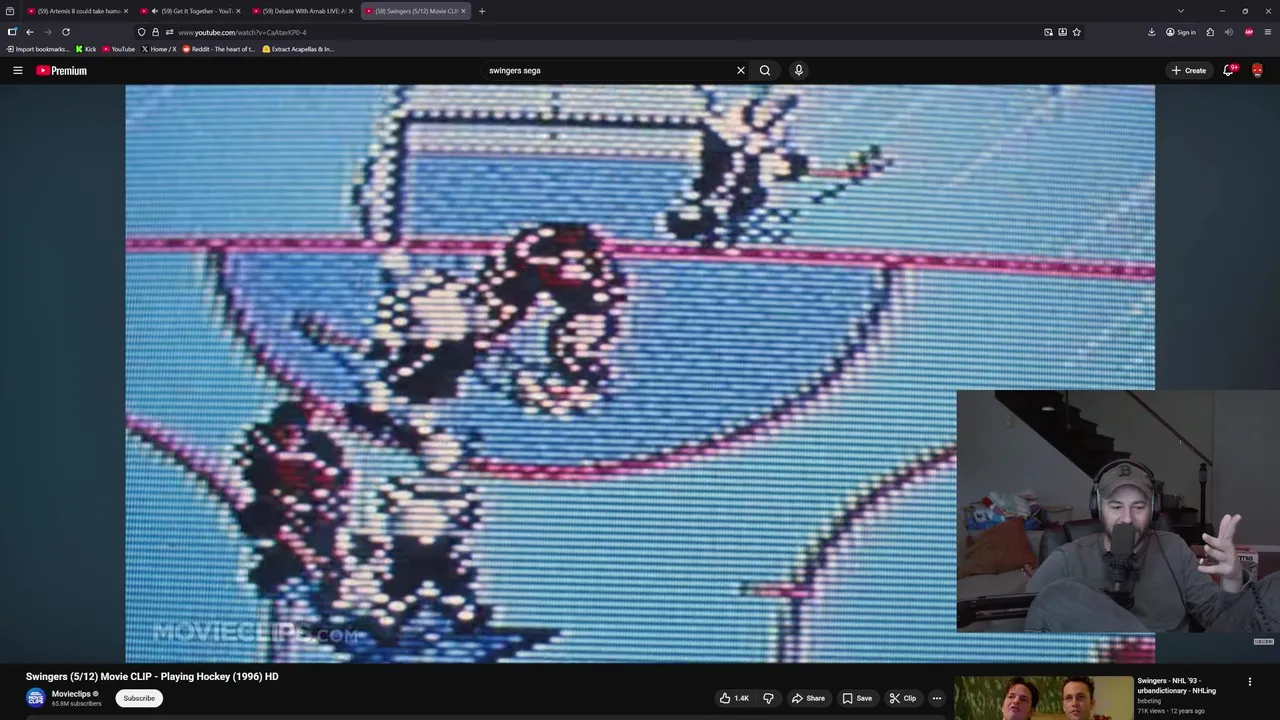Sign in to the browser account
The width and height of the screenshot is (1280, 720).
pos(1180,32)
